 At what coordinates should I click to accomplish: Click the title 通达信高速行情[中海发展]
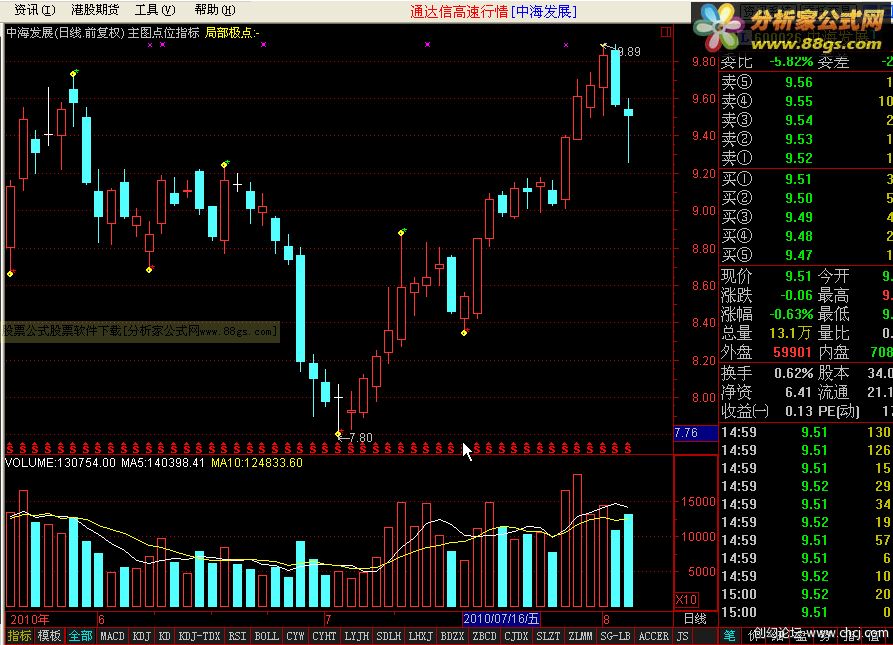tap(493, 11)
